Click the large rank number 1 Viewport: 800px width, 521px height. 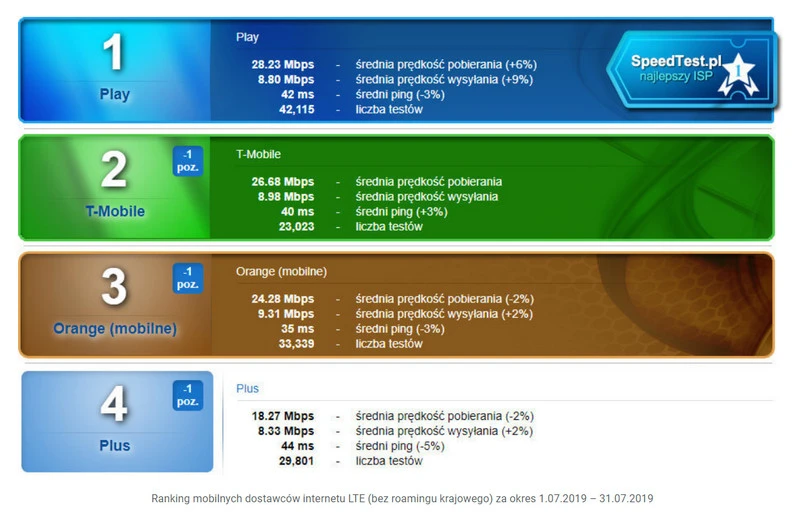pos(114,52)
